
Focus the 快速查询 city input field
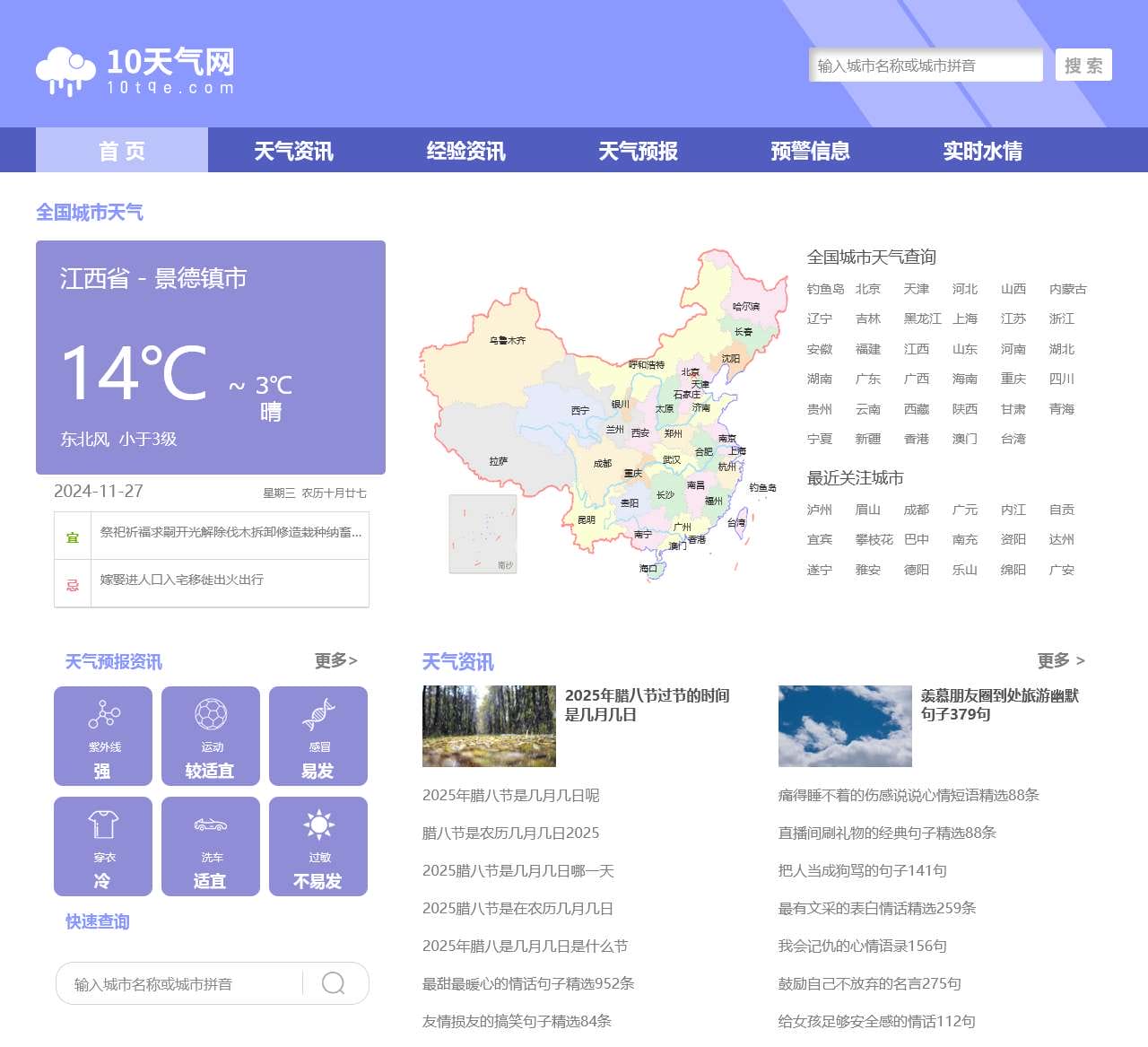point(179,983)
